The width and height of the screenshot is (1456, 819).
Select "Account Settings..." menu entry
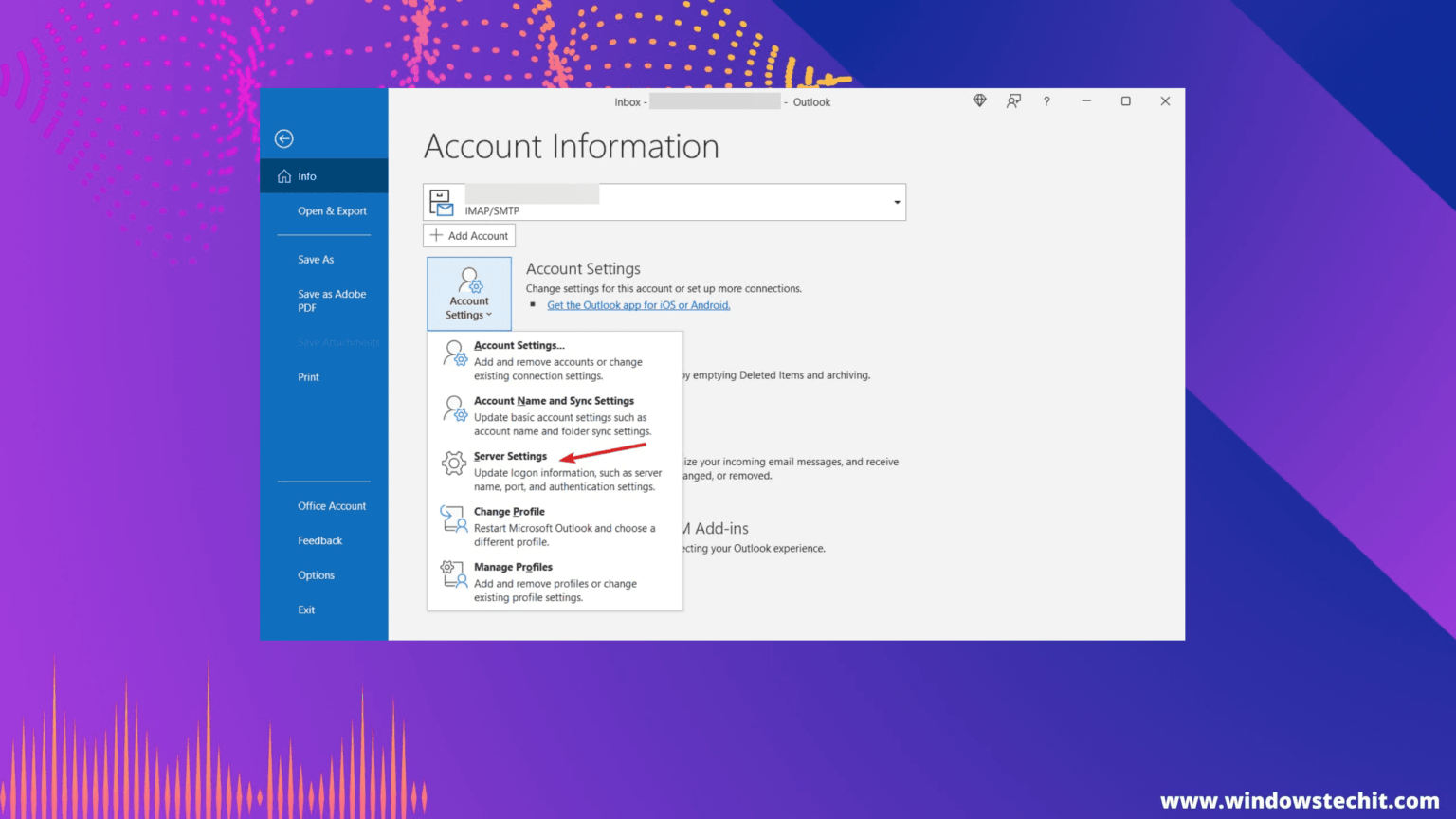point(519,345)
